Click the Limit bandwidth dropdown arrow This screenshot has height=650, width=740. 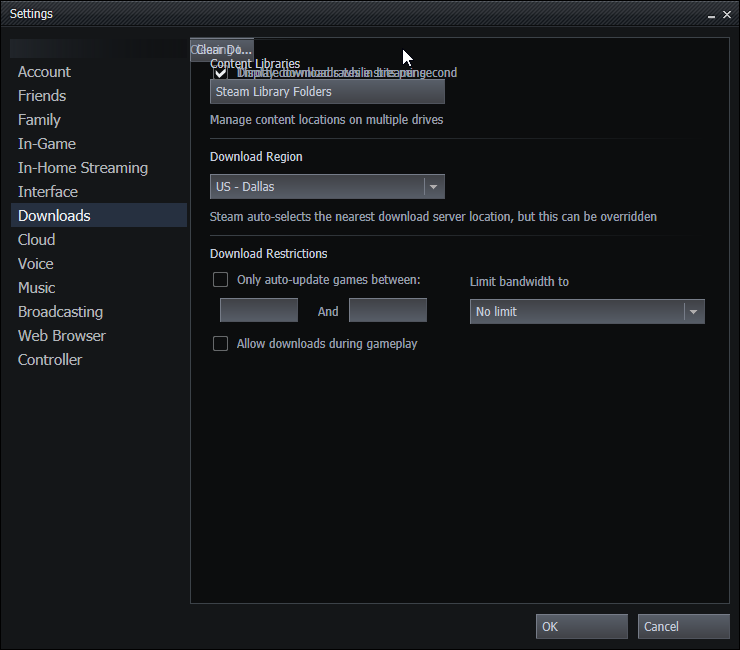pyautogui.click(x=694, y=312)
